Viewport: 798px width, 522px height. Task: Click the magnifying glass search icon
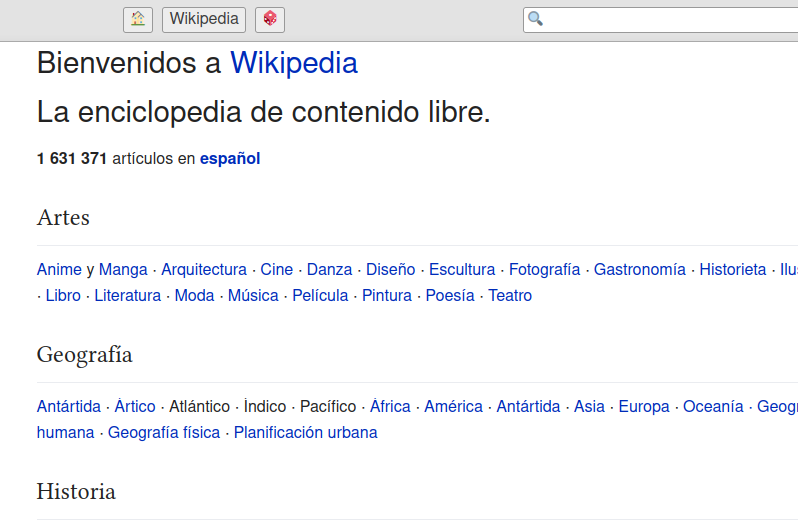[535, 19]
